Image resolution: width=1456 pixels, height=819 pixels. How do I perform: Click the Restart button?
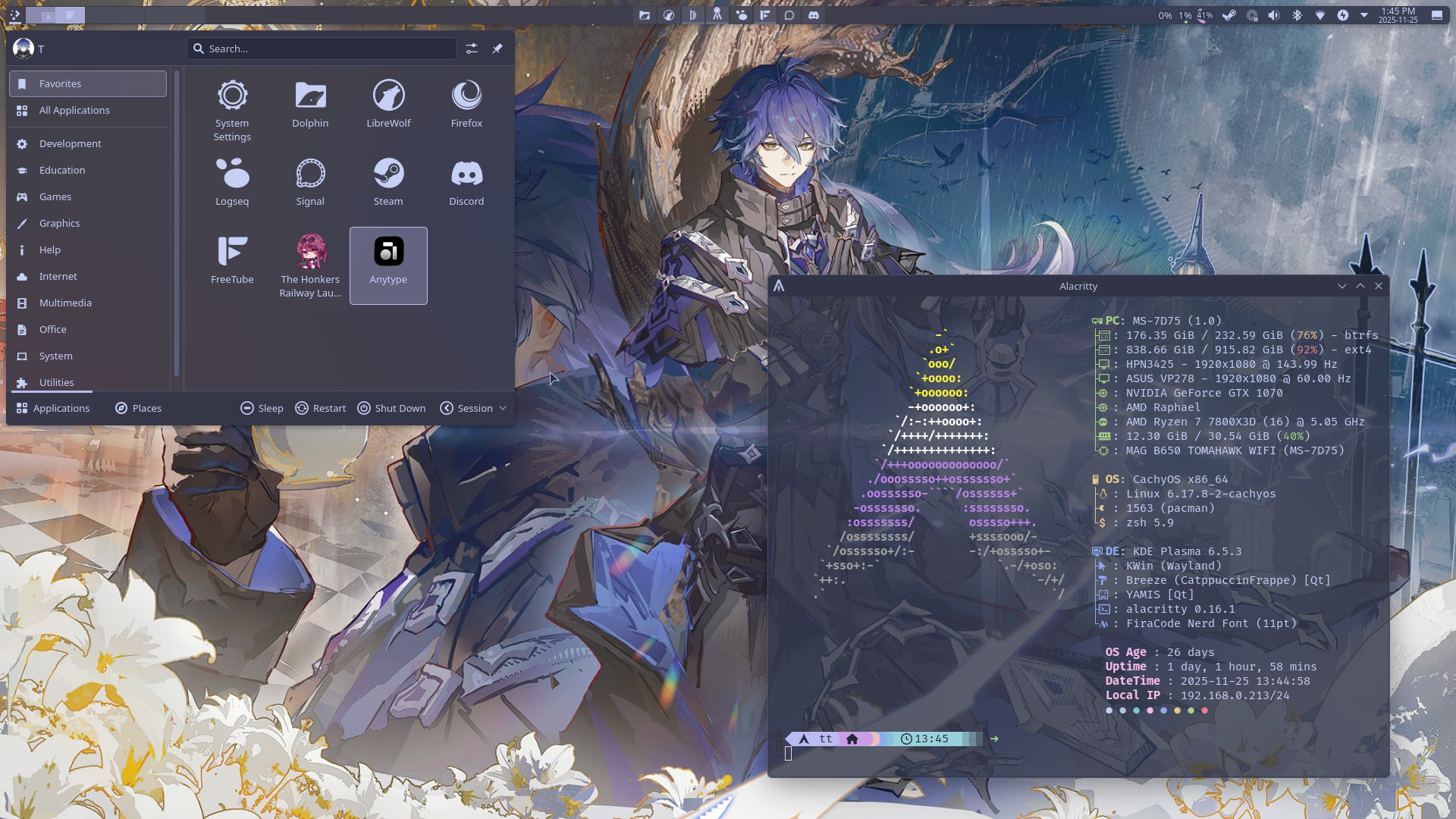321,408
